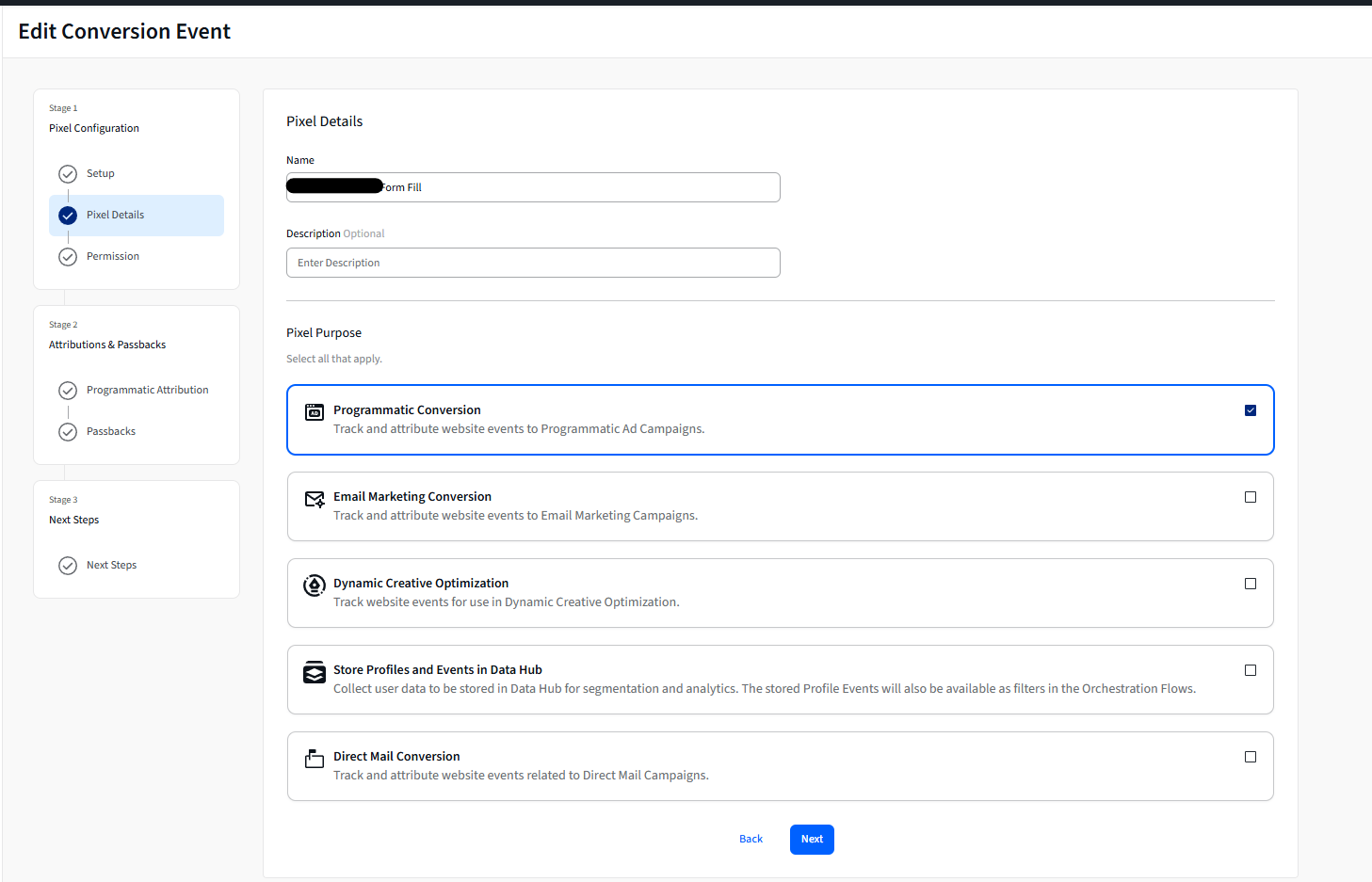Image resolution: width=1372 pixels, height=882 pixels.
Task: Click the Passbacks step checkmark icon
Action: click(x=68, y=432)
